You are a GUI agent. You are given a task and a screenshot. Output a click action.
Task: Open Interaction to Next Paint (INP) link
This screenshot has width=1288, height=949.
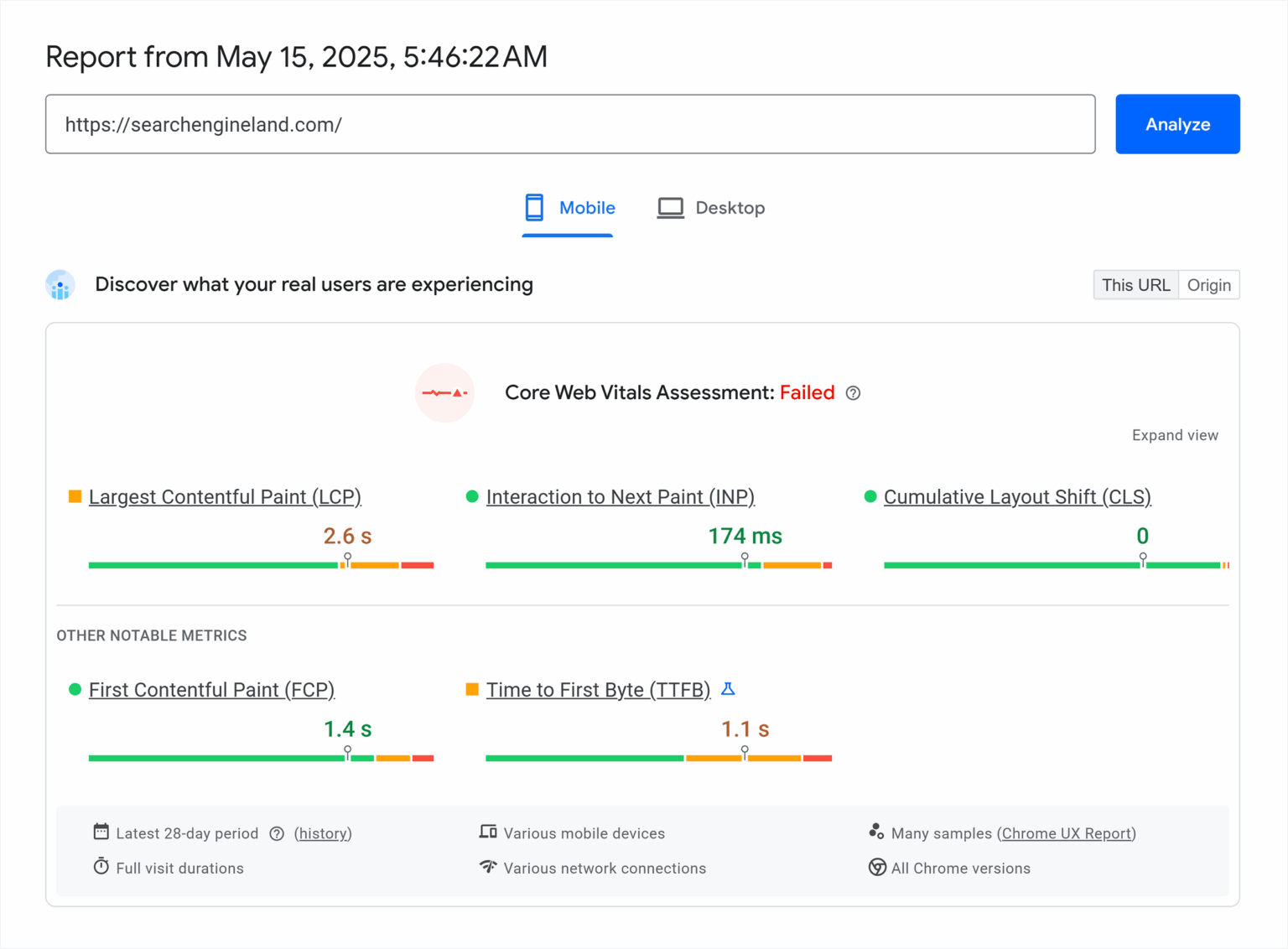tap(621, 497)
